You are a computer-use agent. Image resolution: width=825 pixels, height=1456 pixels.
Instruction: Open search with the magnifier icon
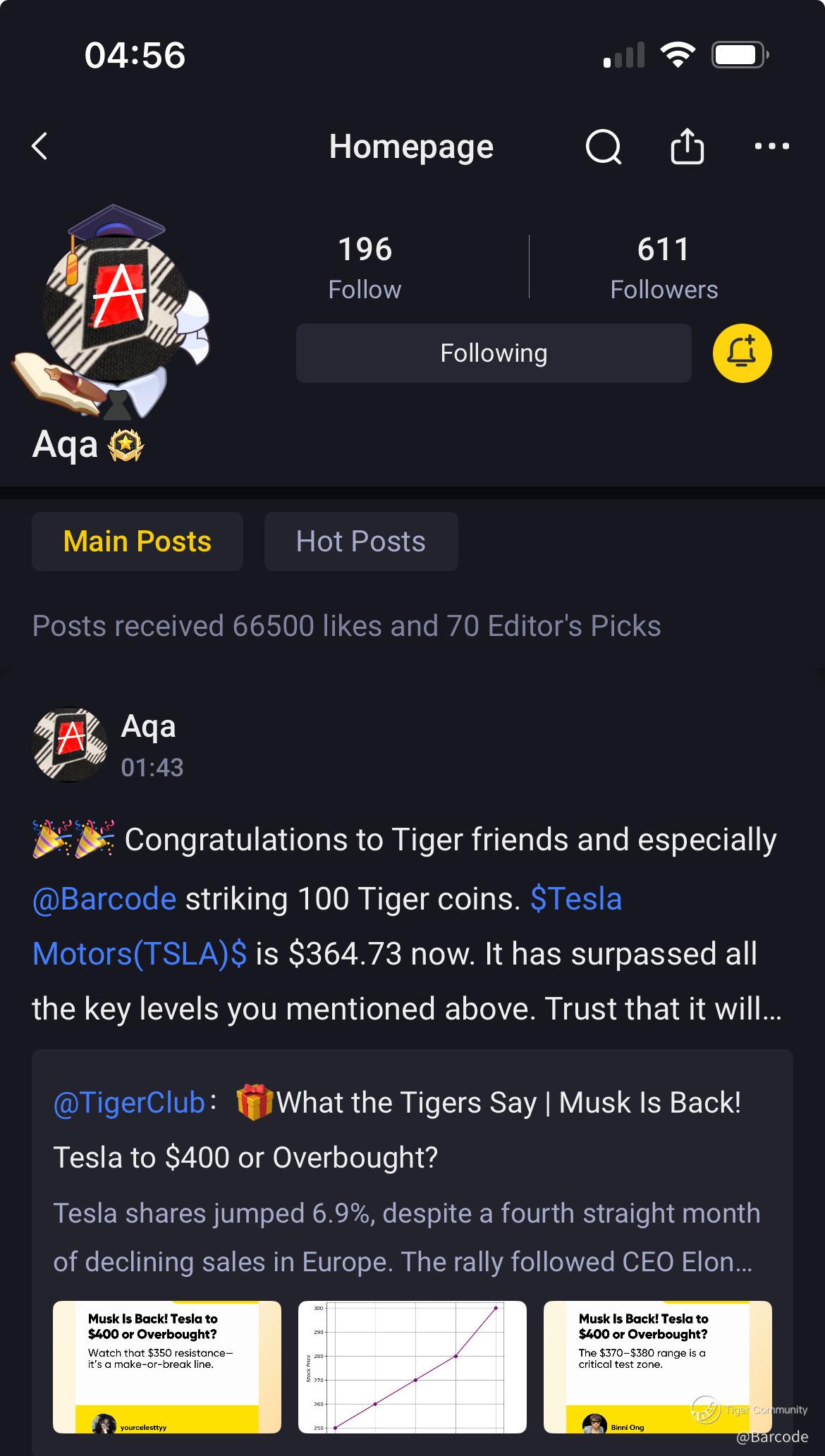(604, 147)
